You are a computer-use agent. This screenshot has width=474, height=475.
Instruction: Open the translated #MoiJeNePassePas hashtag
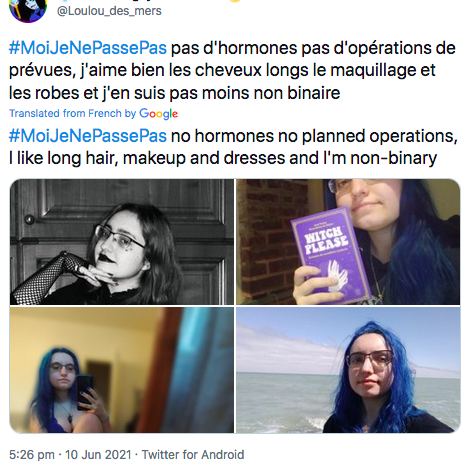point(88,136)
